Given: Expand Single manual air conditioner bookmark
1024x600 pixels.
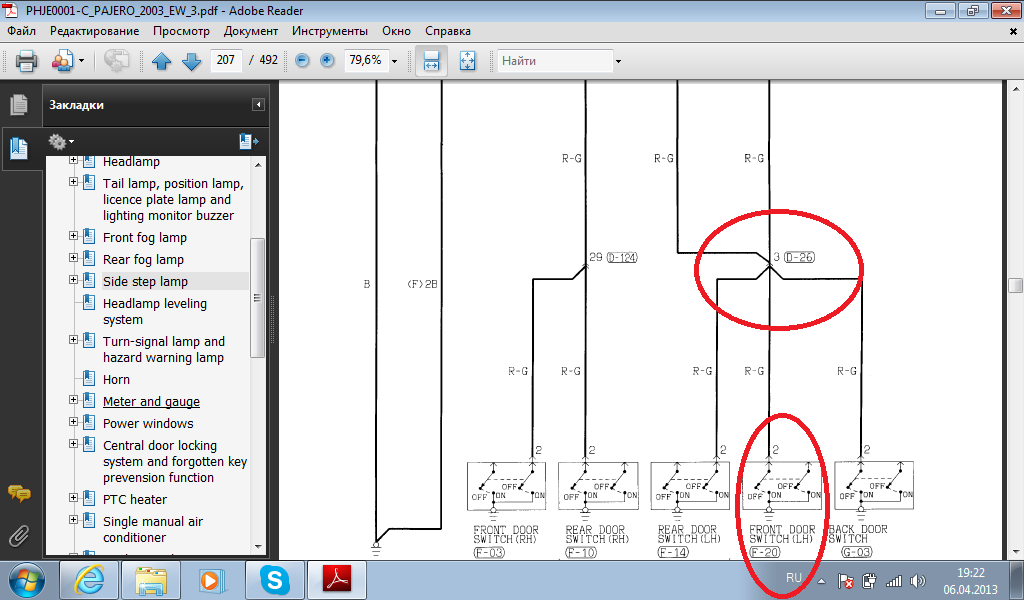Looking at the screenshot, I should point(73,520).
